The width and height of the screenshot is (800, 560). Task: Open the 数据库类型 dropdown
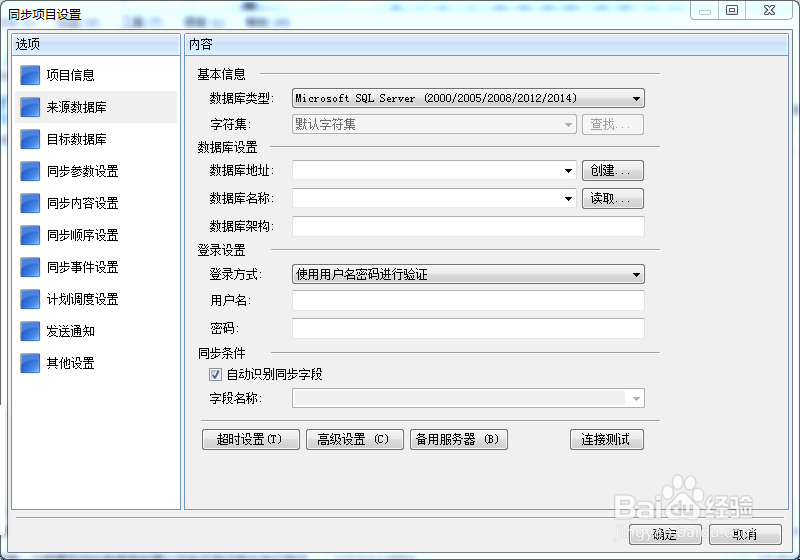468,98
